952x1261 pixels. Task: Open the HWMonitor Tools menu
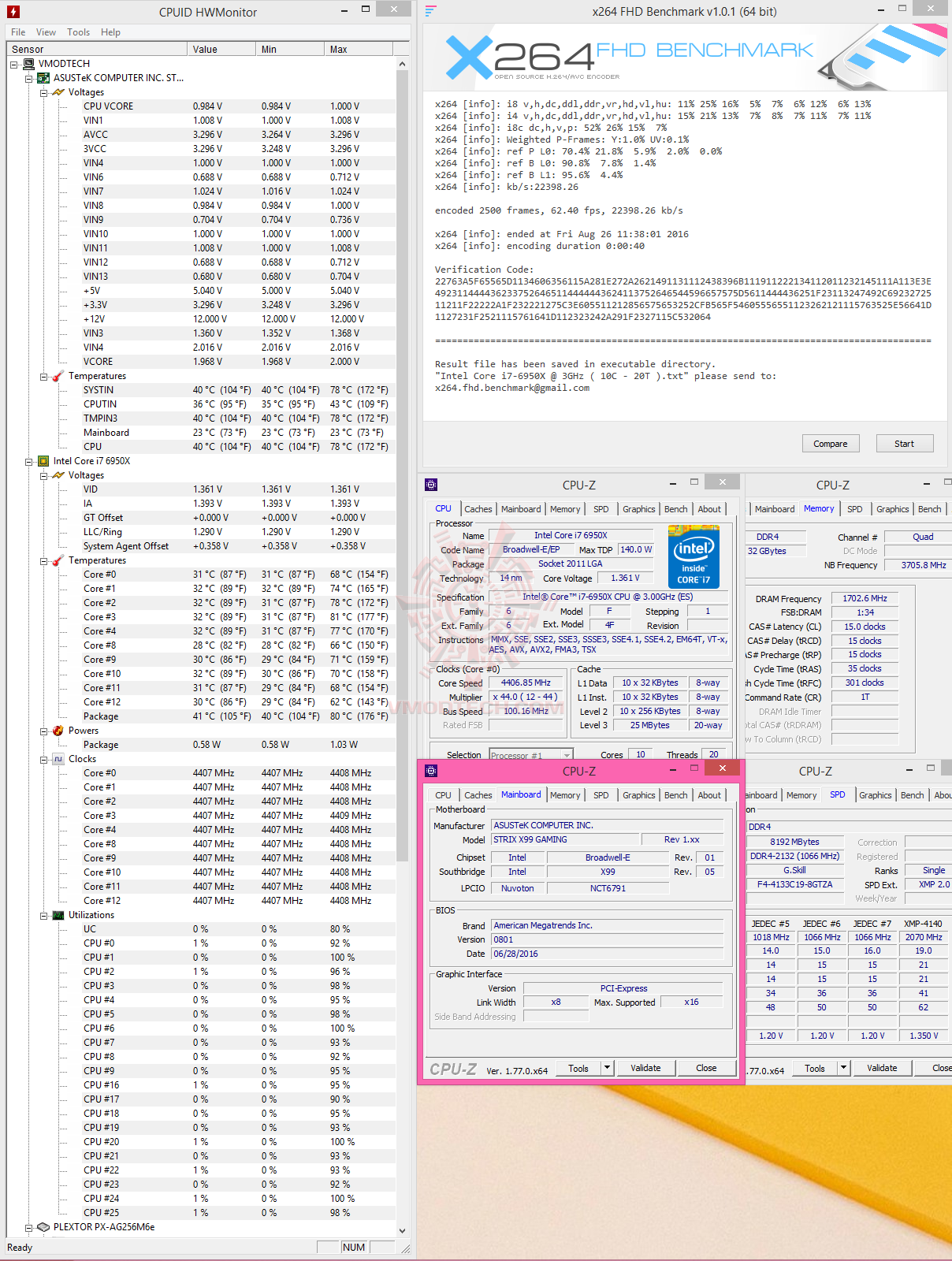point(78,32)
